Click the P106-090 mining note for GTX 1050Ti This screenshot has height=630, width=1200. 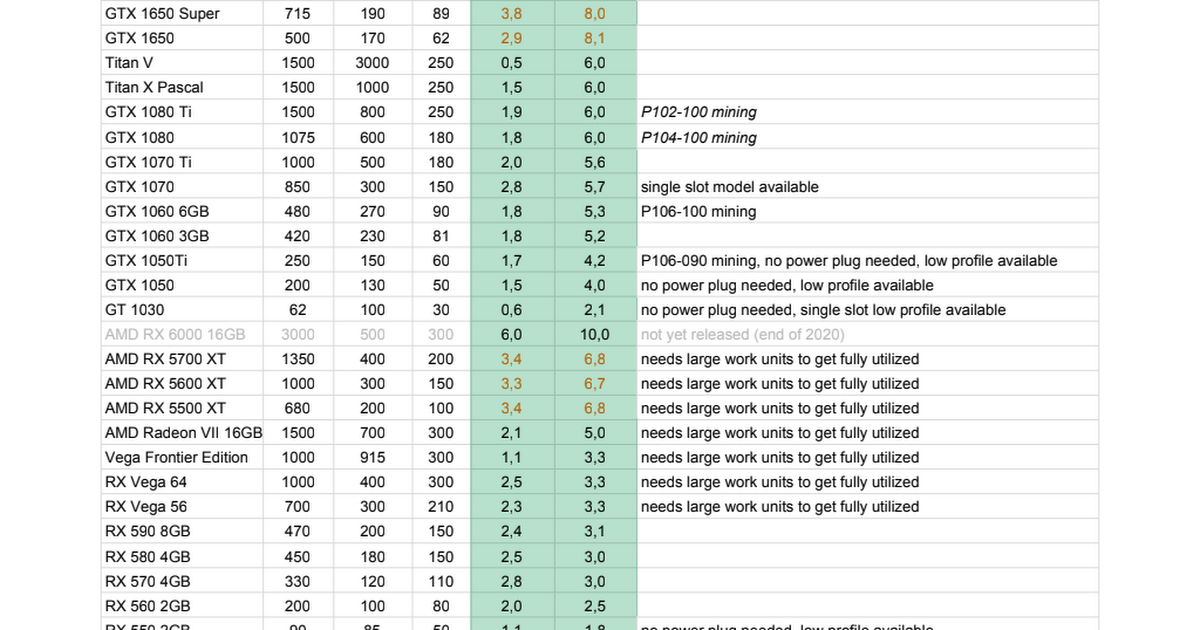pos(849,261)
